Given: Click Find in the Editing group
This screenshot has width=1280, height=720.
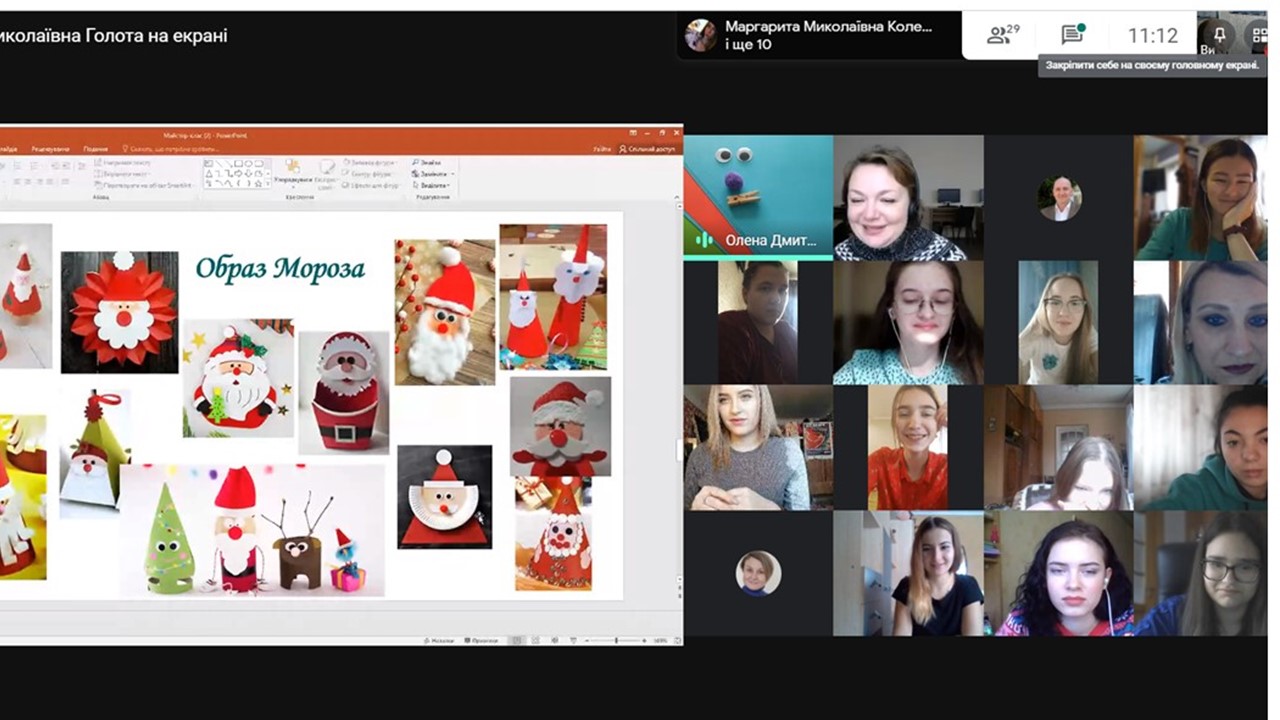Looking at the screenshot, I should (427, 161).
